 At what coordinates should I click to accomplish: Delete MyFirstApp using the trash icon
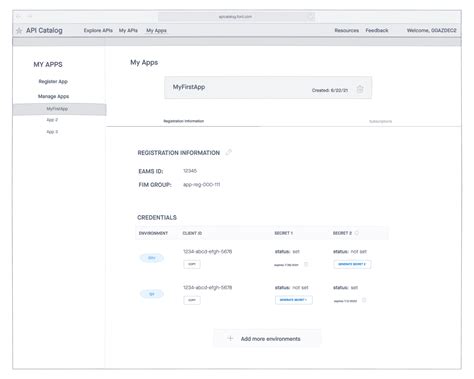click(360, 89)
